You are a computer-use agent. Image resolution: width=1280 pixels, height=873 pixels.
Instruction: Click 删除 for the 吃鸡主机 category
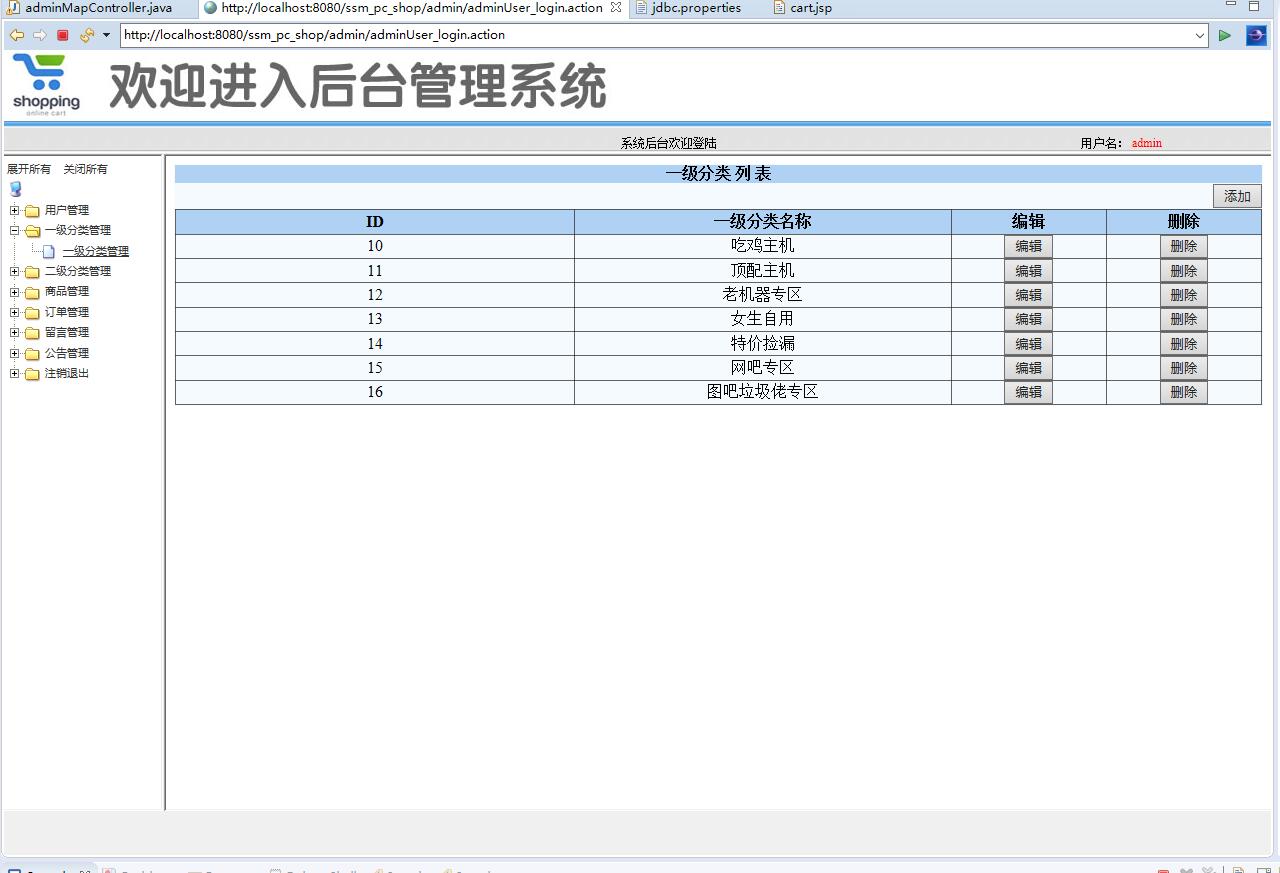[1183, 246]
